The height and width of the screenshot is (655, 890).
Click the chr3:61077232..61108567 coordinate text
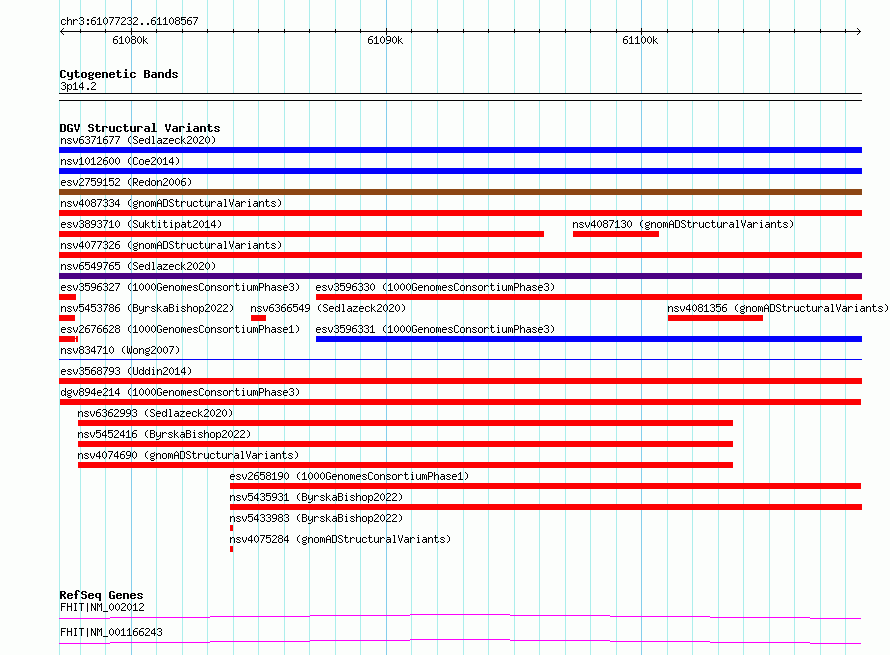(x=129, y=21)
